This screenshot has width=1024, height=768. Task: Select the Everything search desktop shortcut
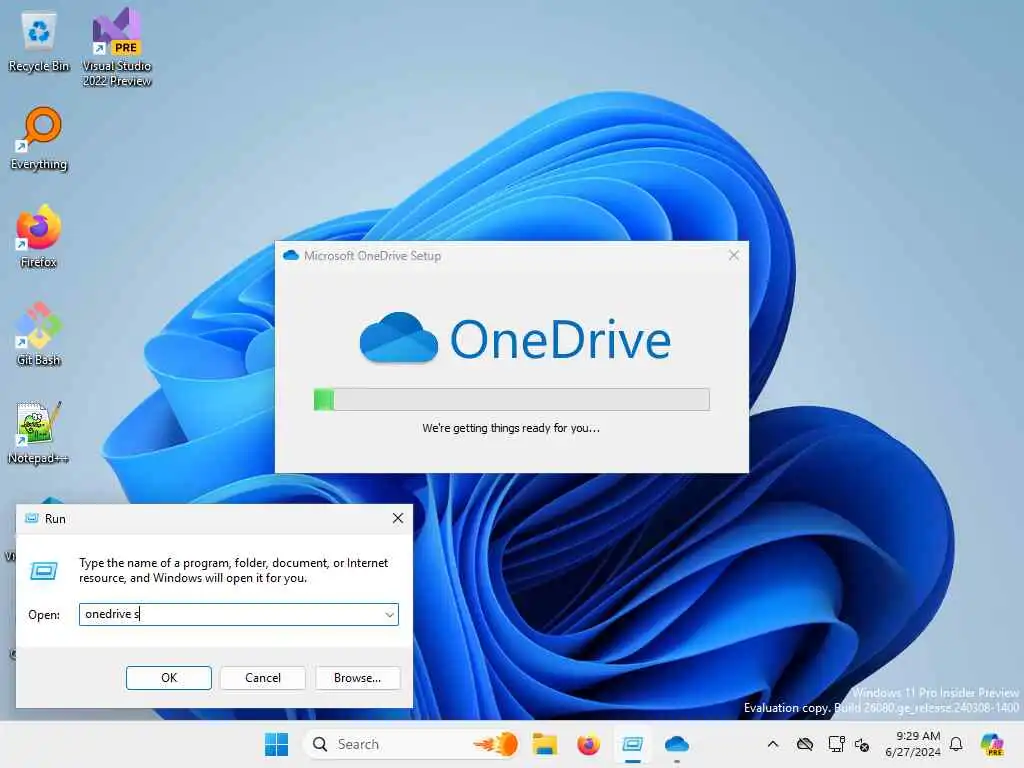pos(39,139)
